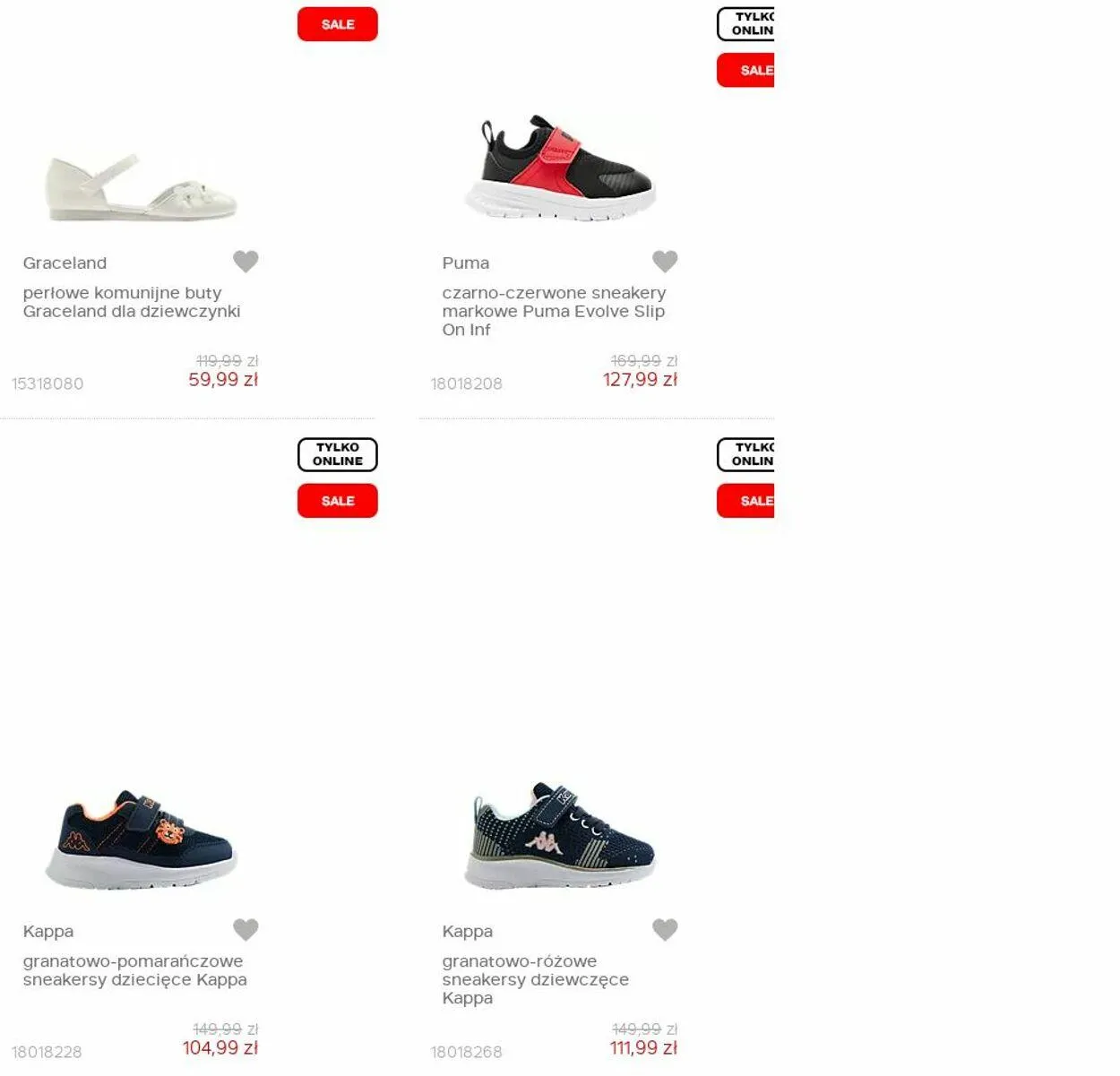Open 'czarno-czerwone sneakery markowe Puma' link

coord(554,311)
